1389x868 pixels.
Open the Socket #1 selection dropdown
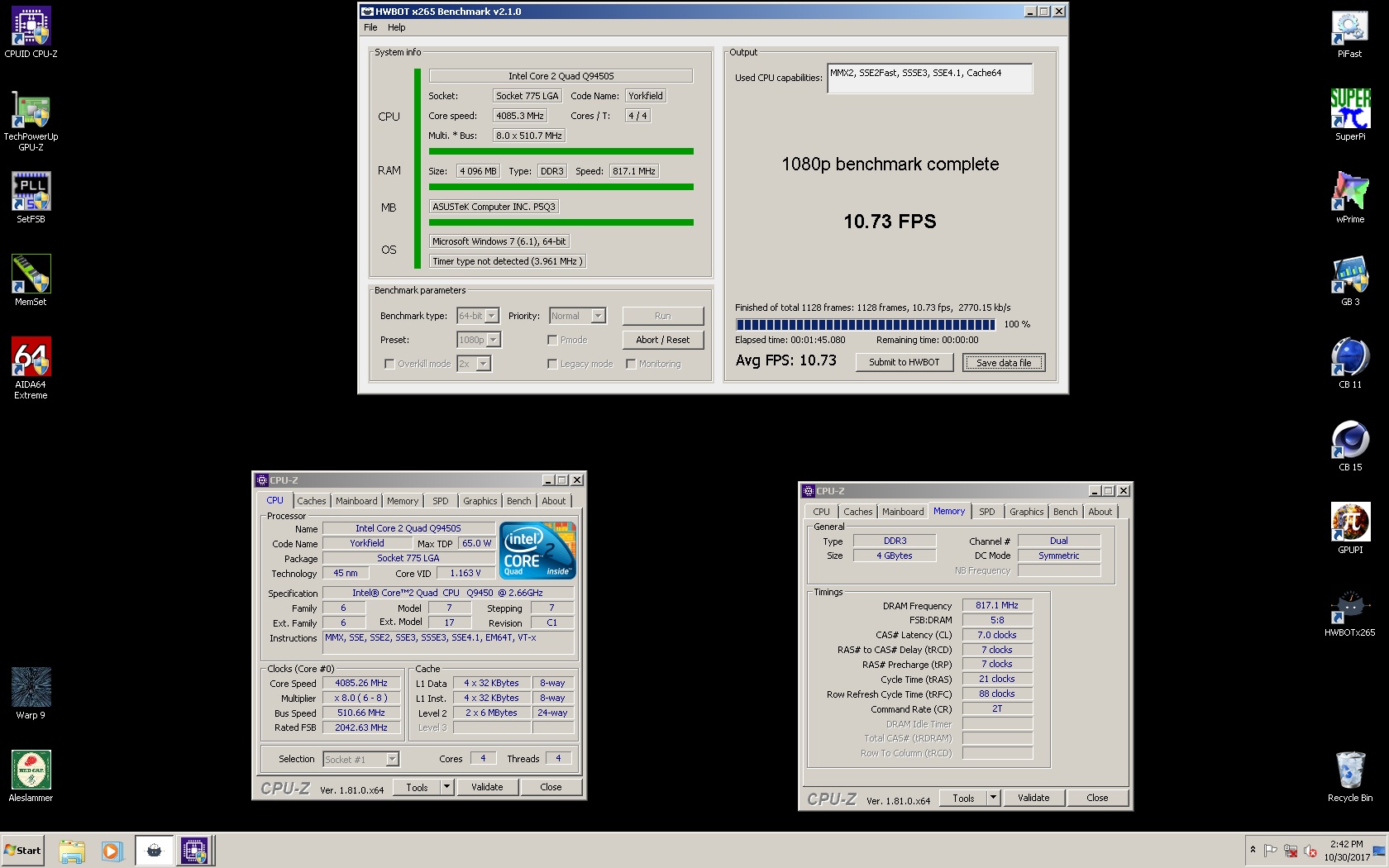361,759
